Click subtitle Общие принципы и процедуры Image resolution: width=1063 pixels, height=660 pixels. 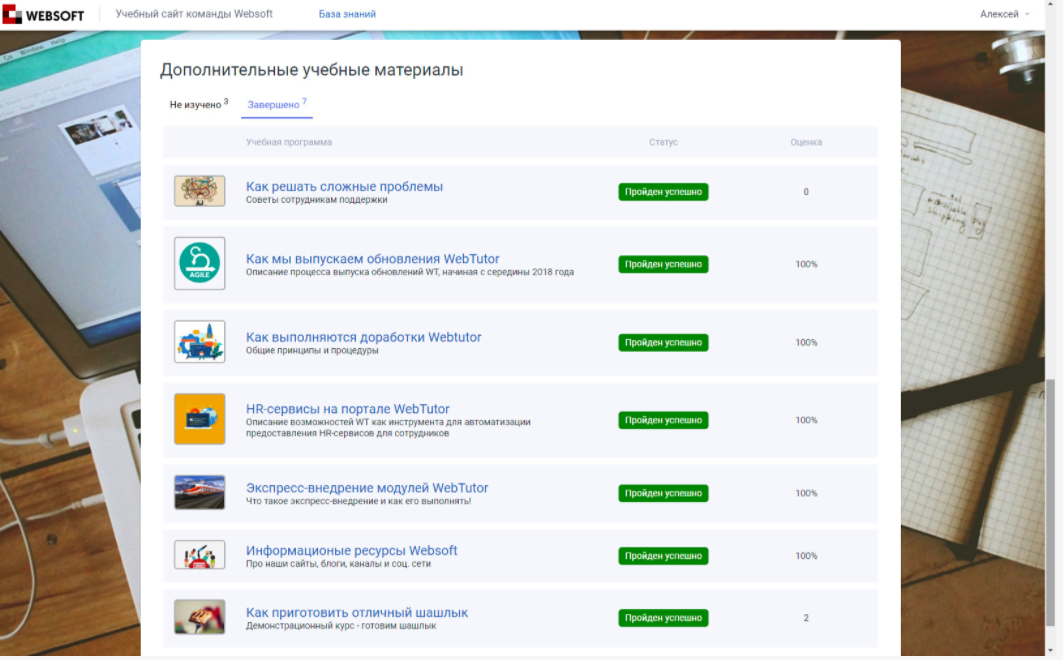point(312,350)
